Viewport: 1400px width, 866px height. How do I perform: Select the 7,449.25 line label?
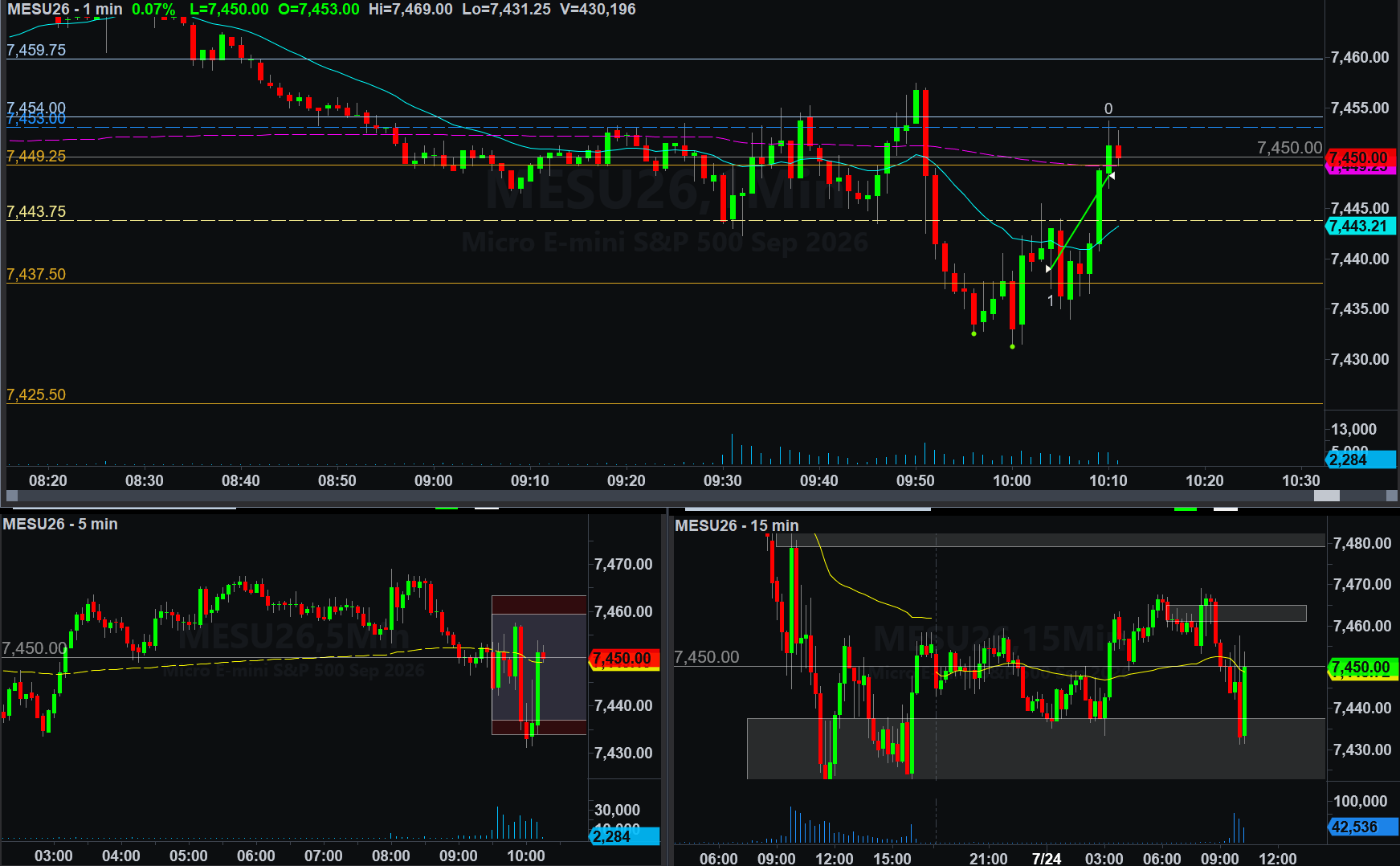tap(36, 156)
